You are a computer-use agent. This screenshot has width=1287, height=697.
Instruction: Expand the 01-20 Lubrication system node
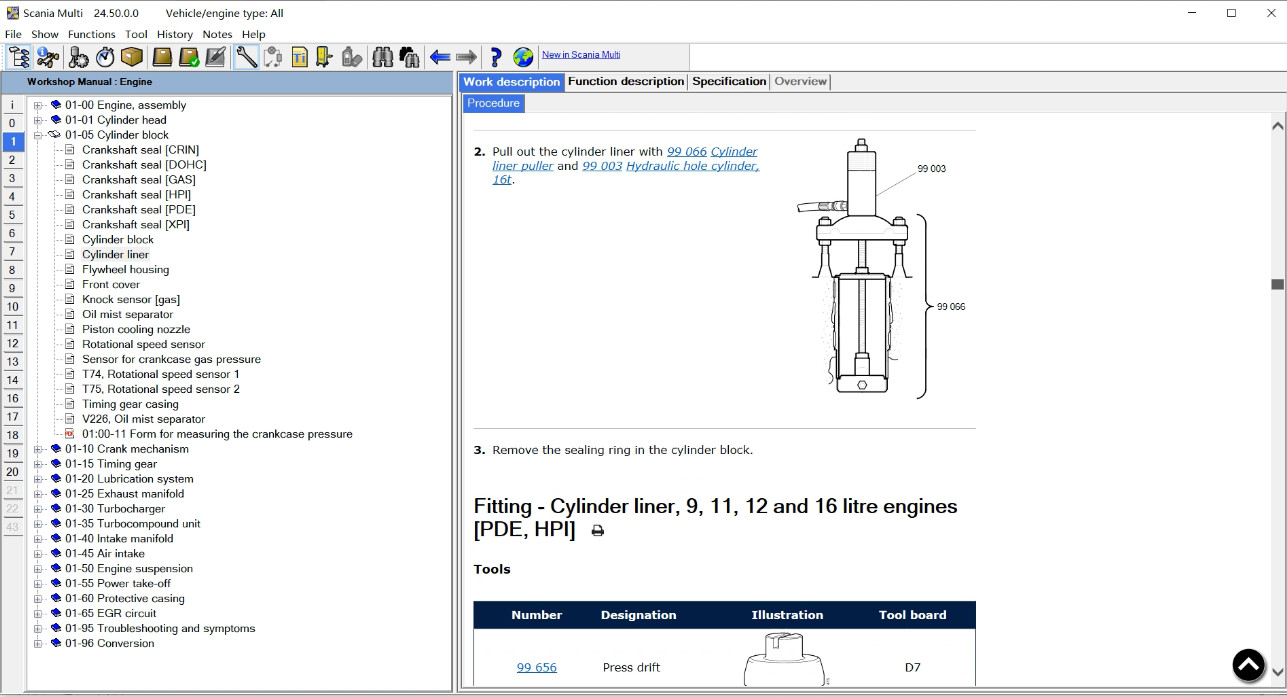coord(38,479)
